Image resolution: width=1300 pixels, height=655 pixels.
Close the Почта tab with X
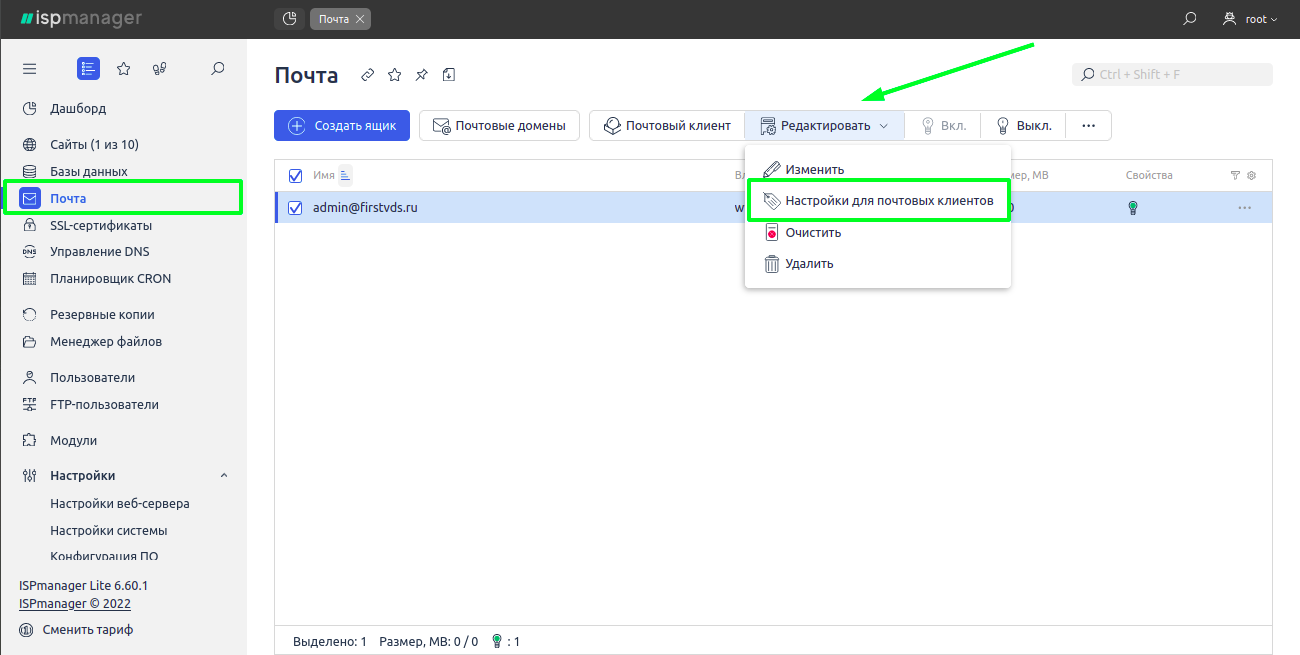(360, 19)
